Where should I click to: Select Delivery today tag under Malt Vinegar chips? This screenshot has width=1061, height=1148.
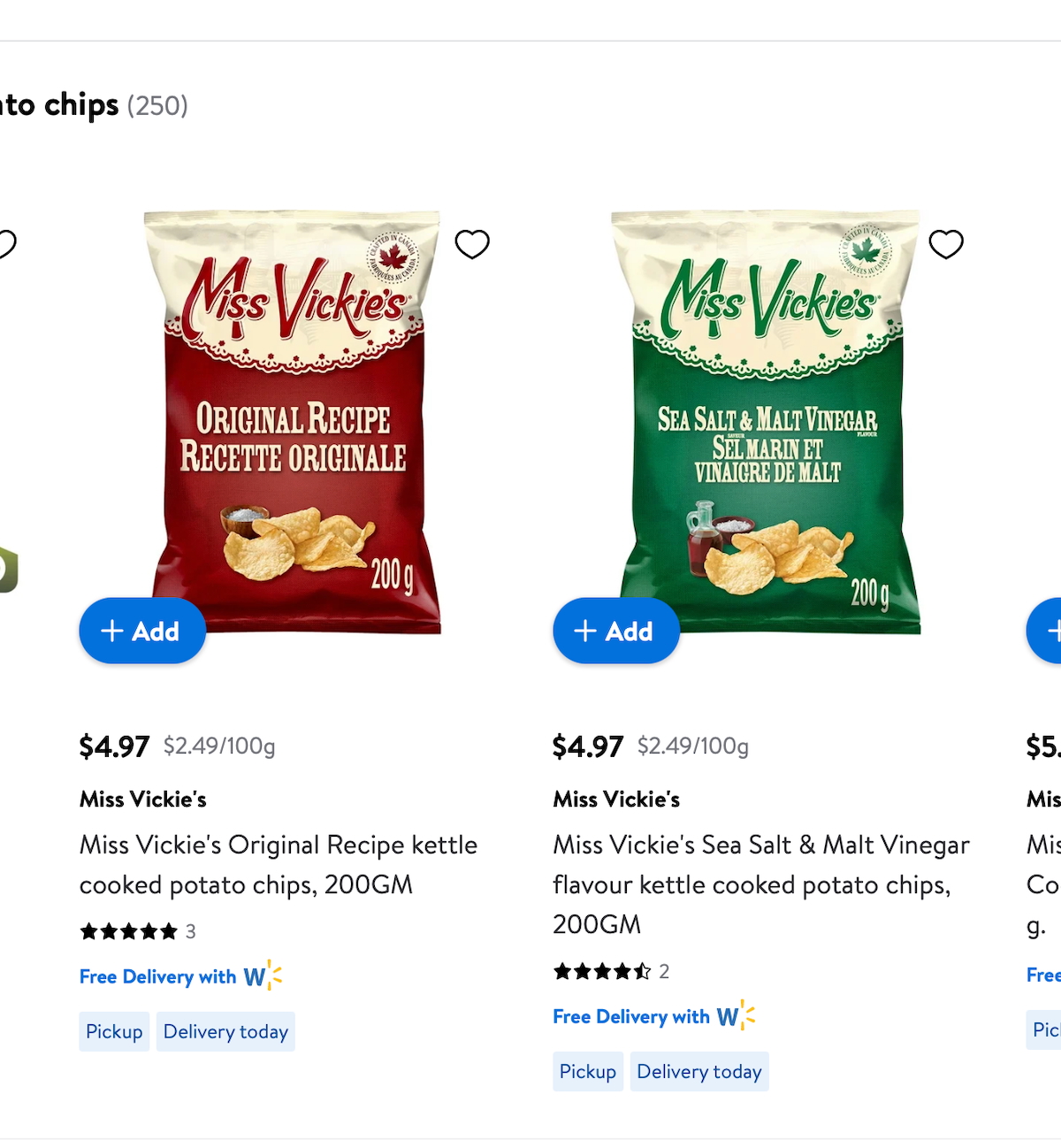click(x=699, y=1071)
